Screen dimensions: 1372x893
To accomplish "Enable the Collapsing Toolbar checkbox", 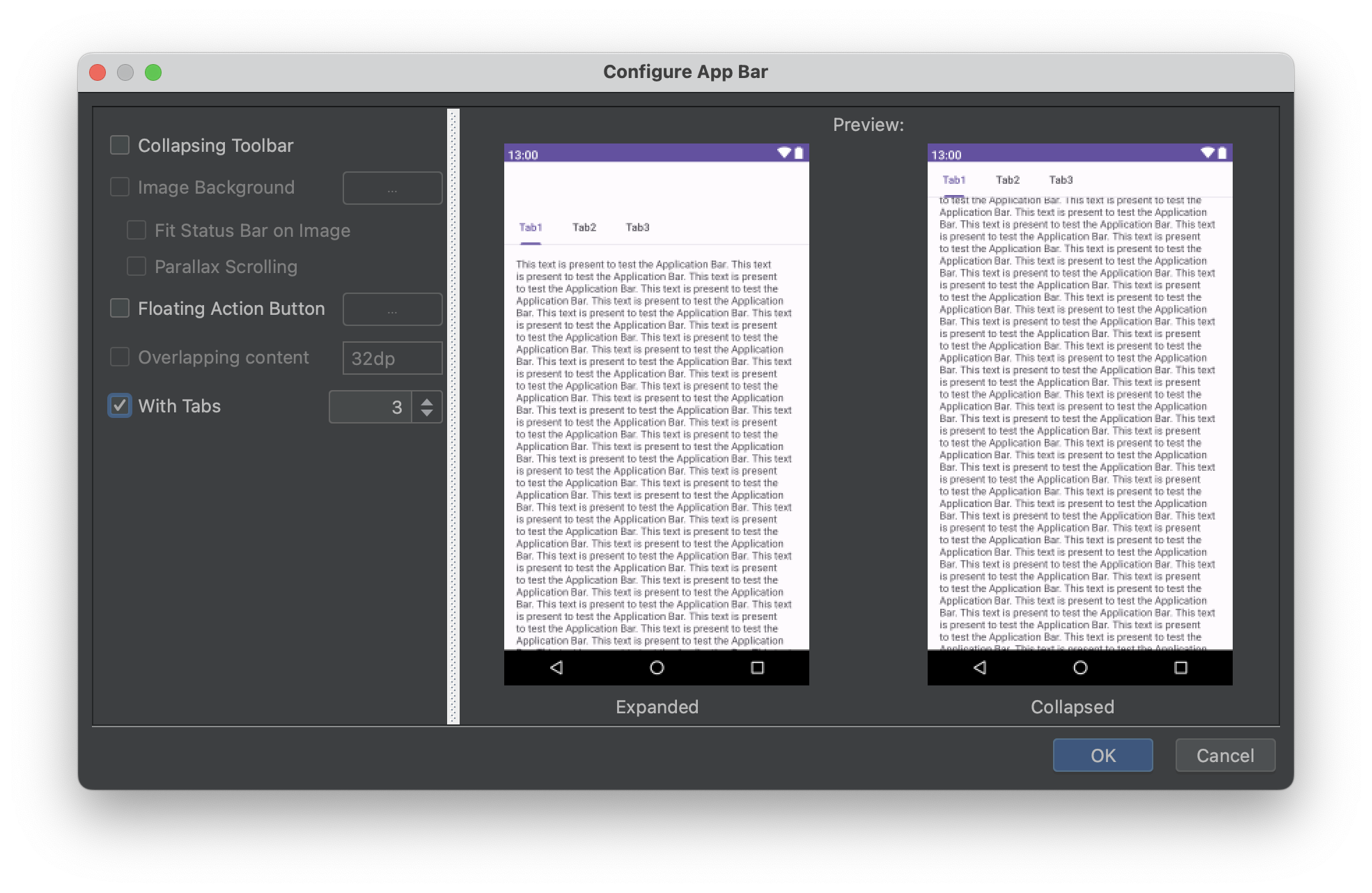I will [120, 145].
